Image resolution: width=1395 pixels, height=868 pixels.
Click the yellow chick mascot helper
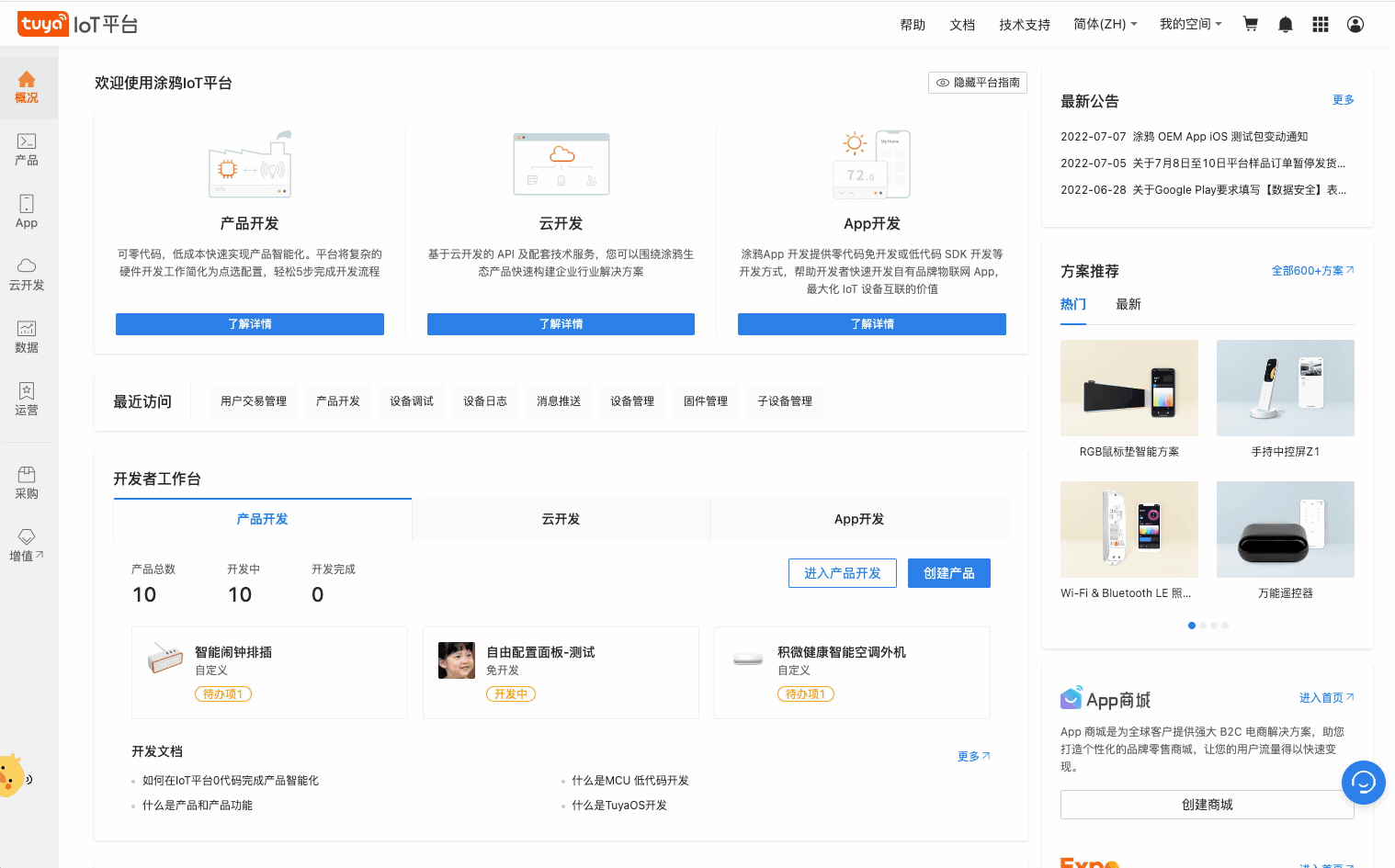click(x=12, y=776)
